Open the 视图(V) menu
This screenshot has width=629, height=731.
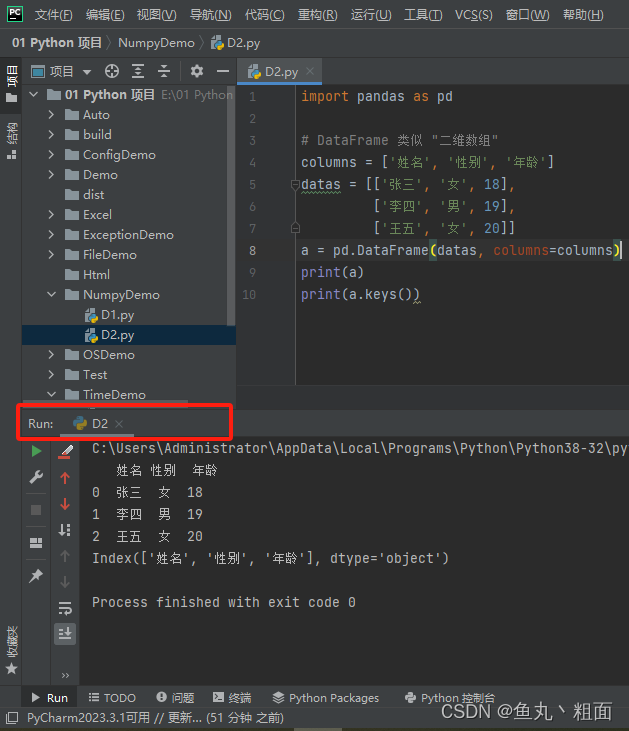156,15
